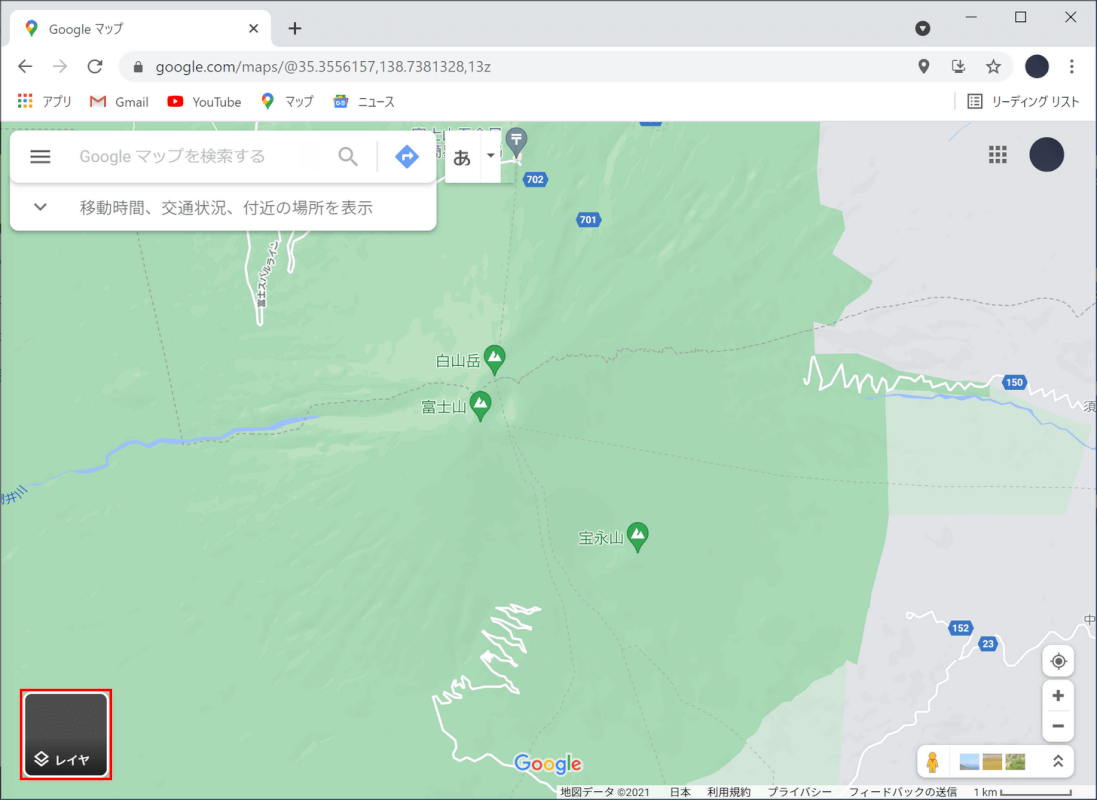
Task: Toggle the 1 km map scale
Action: (1022, 792)
